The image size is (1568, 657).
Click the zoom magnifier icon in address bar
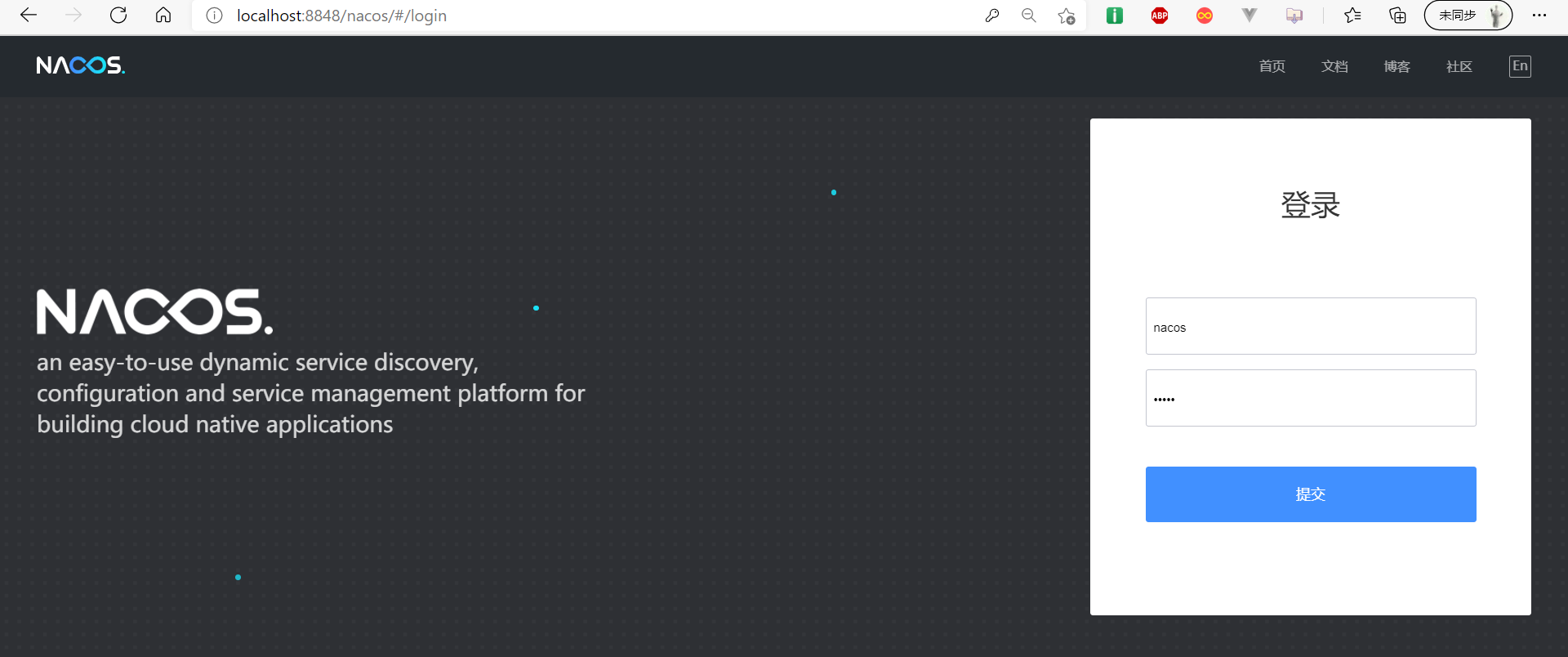(1029, 16)
